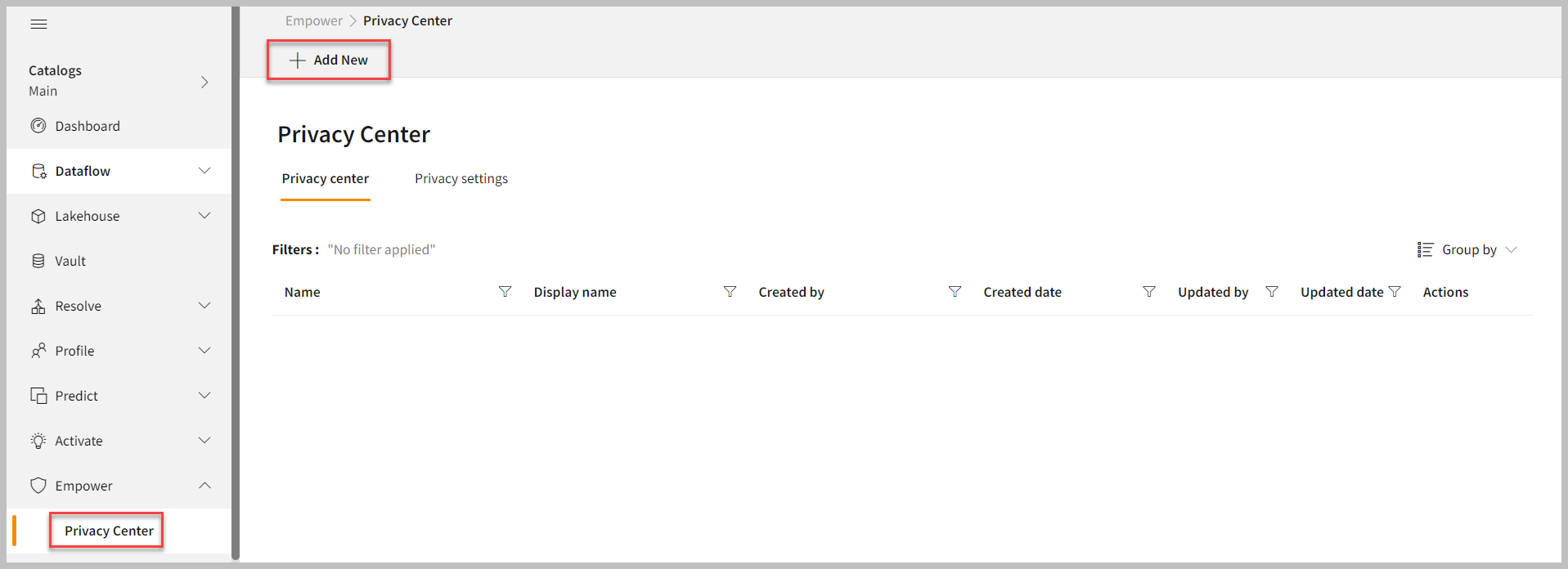Switch to the Privacy settings tab
This screenshot has height=569, width=1568.
coord(461,178)
